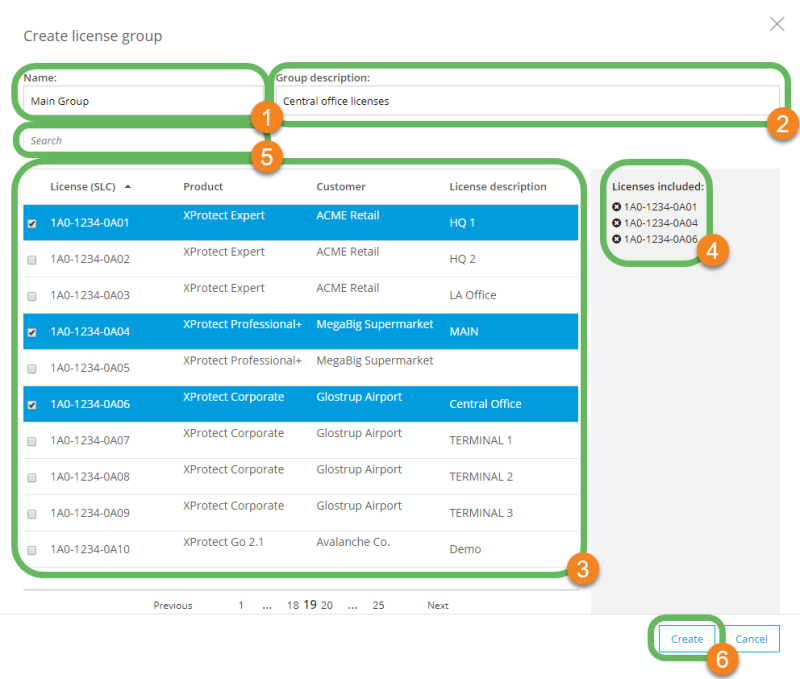800x679 pixels.
Task: Uncheck the selected 1A0-1234-0A04 license
Action: [x=30, y=331]
